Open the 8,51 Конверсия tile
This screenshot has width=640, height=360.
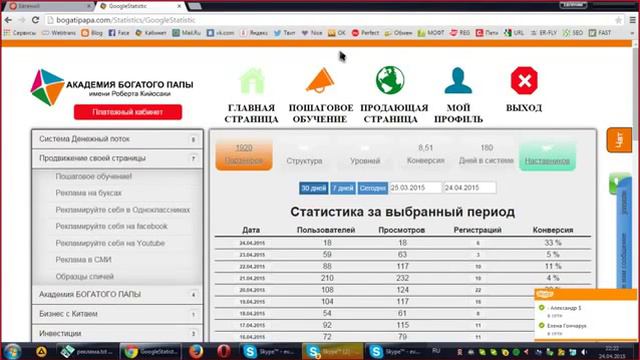[425, 154]
